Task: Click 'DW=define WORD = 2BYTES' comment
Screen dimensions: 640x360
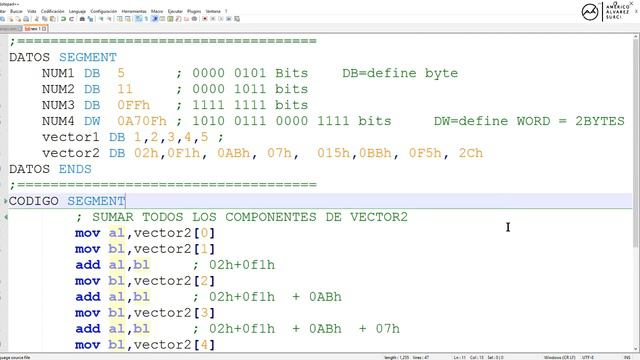Action: (x=529, y=121)
